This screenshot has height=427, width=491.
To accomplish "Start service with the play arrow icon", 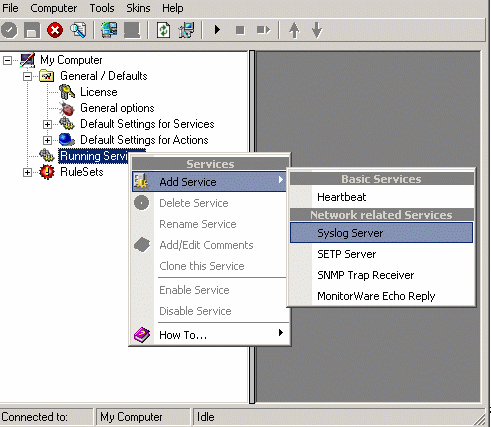I will (217, 30).
